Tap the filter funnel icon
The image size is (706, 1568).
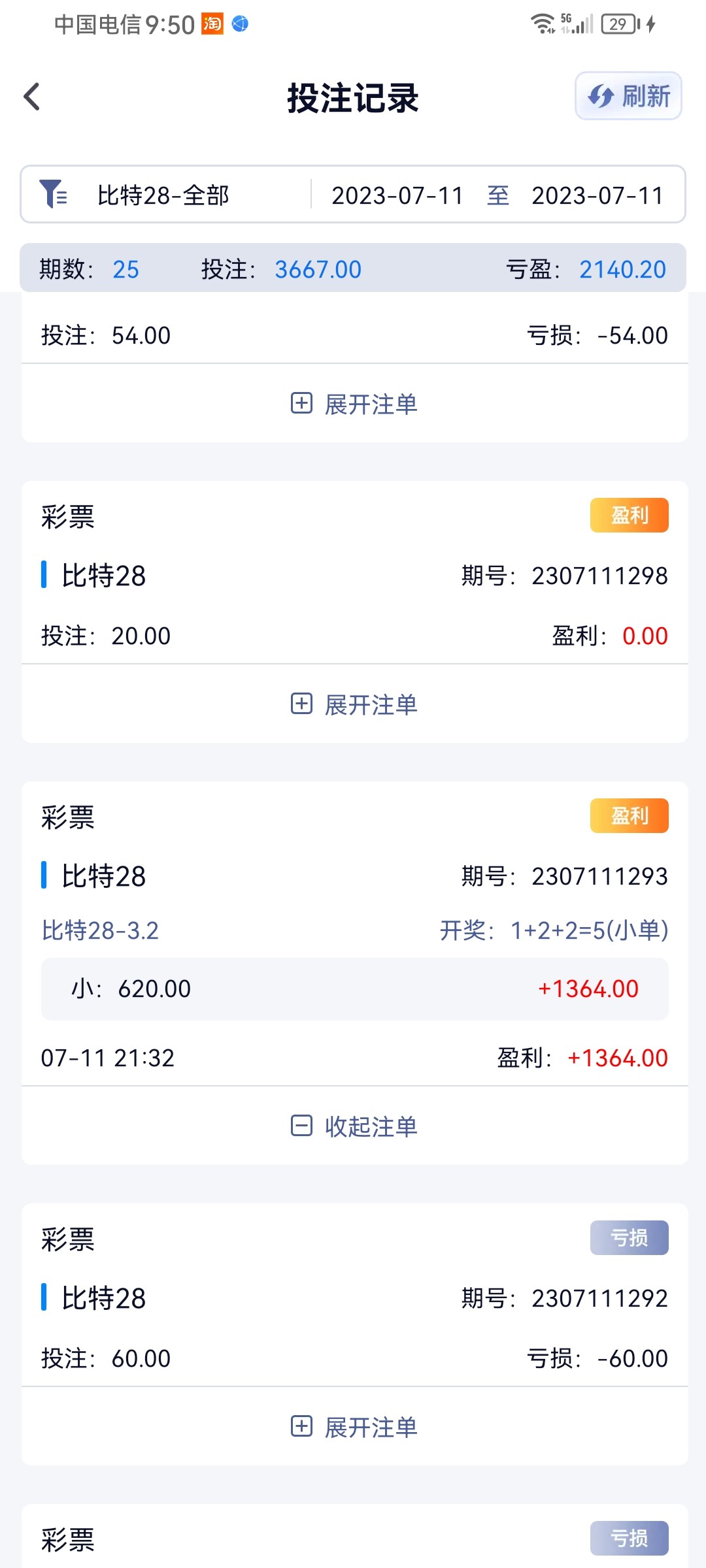click(52, 194)
